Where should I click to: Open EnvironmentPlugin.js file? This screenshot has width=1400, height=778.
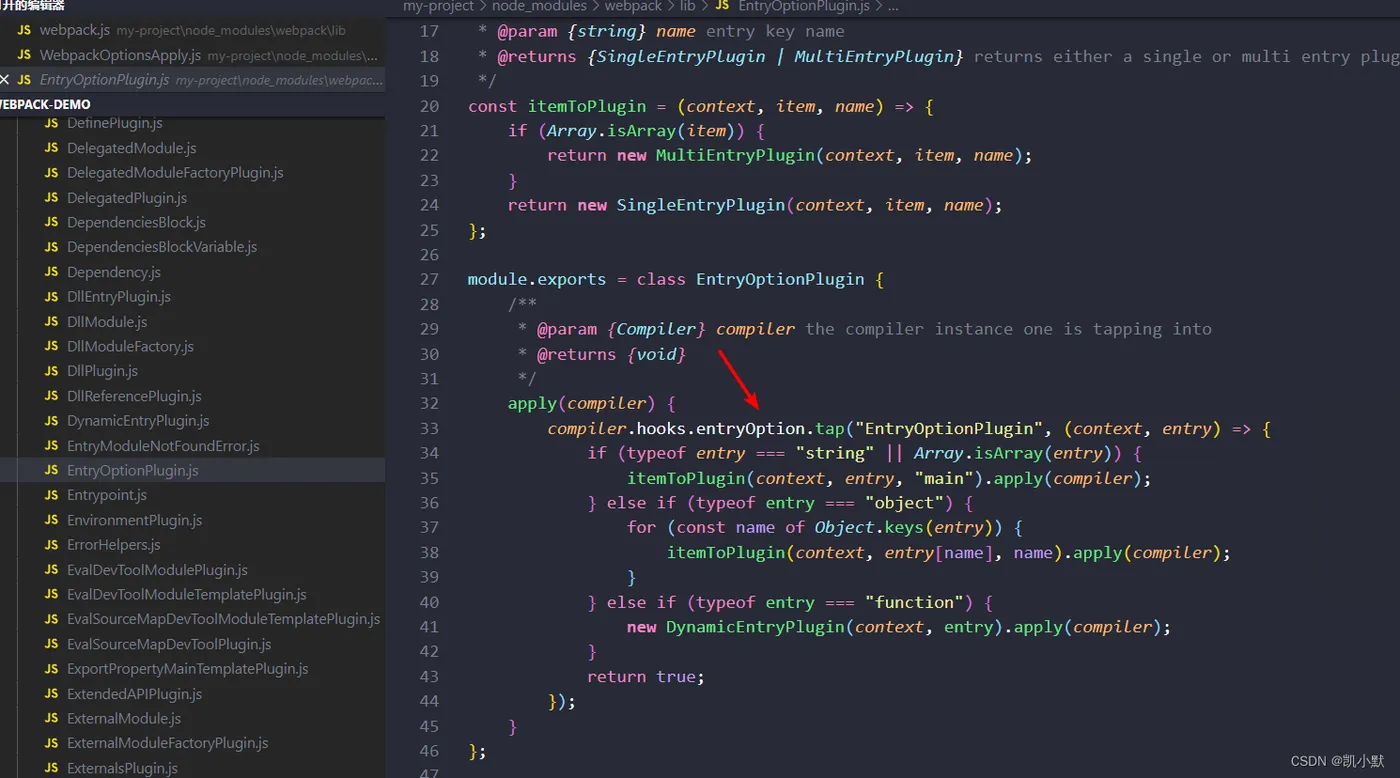[134, 520]
